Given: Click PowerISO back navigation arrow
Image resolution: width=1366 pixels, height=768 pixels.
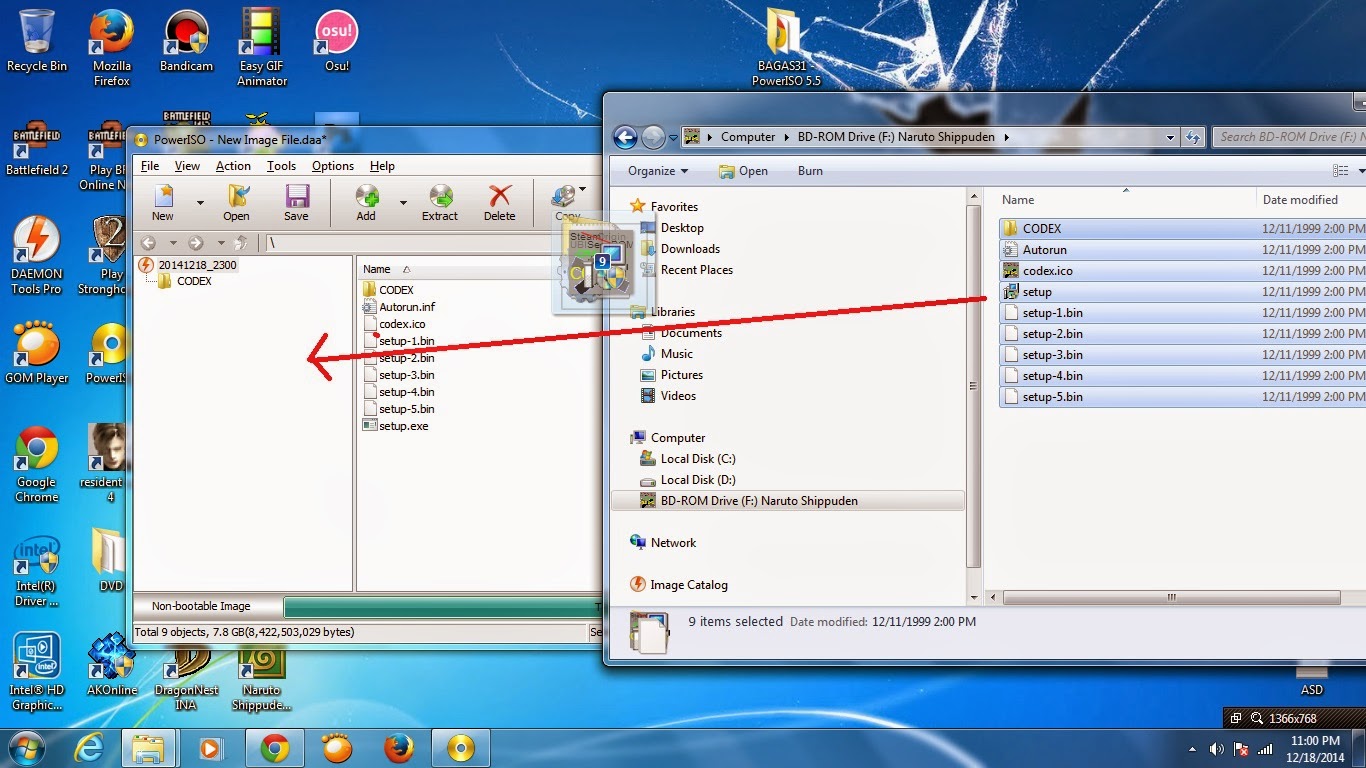Looking at the screenshot, I should point(148,243).
